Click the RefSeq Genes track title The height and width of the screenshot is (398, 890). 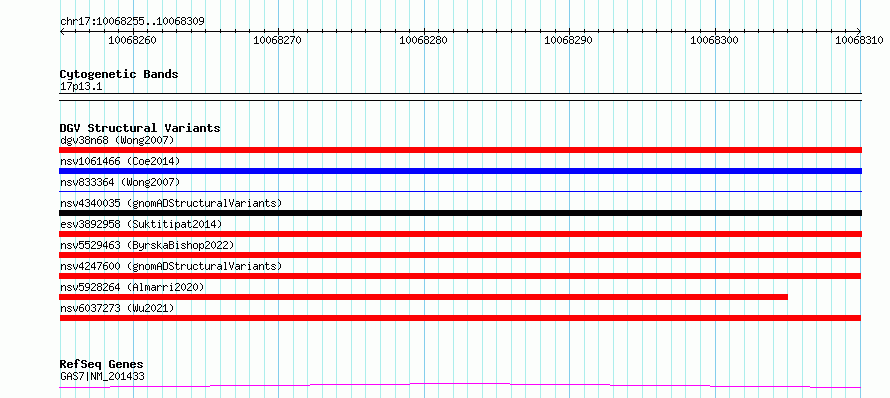102,364
